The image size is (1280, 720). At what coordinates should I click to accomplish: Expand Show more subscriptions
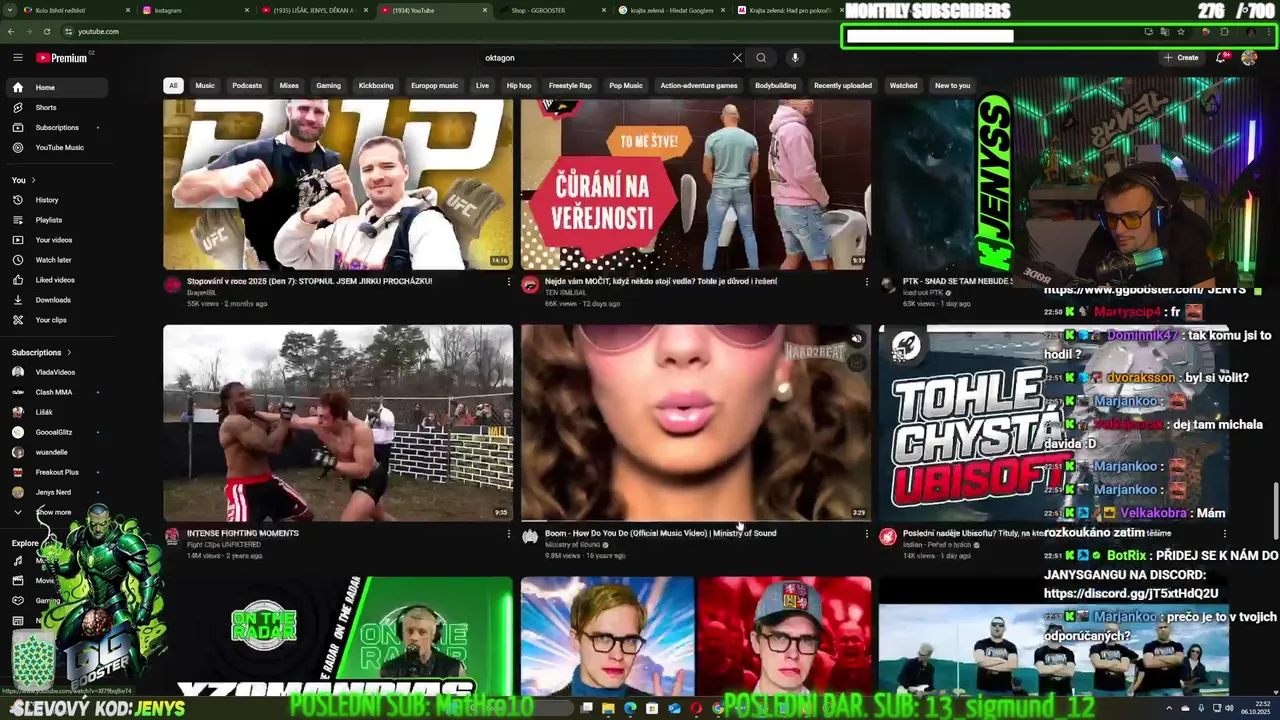(53, 512)
